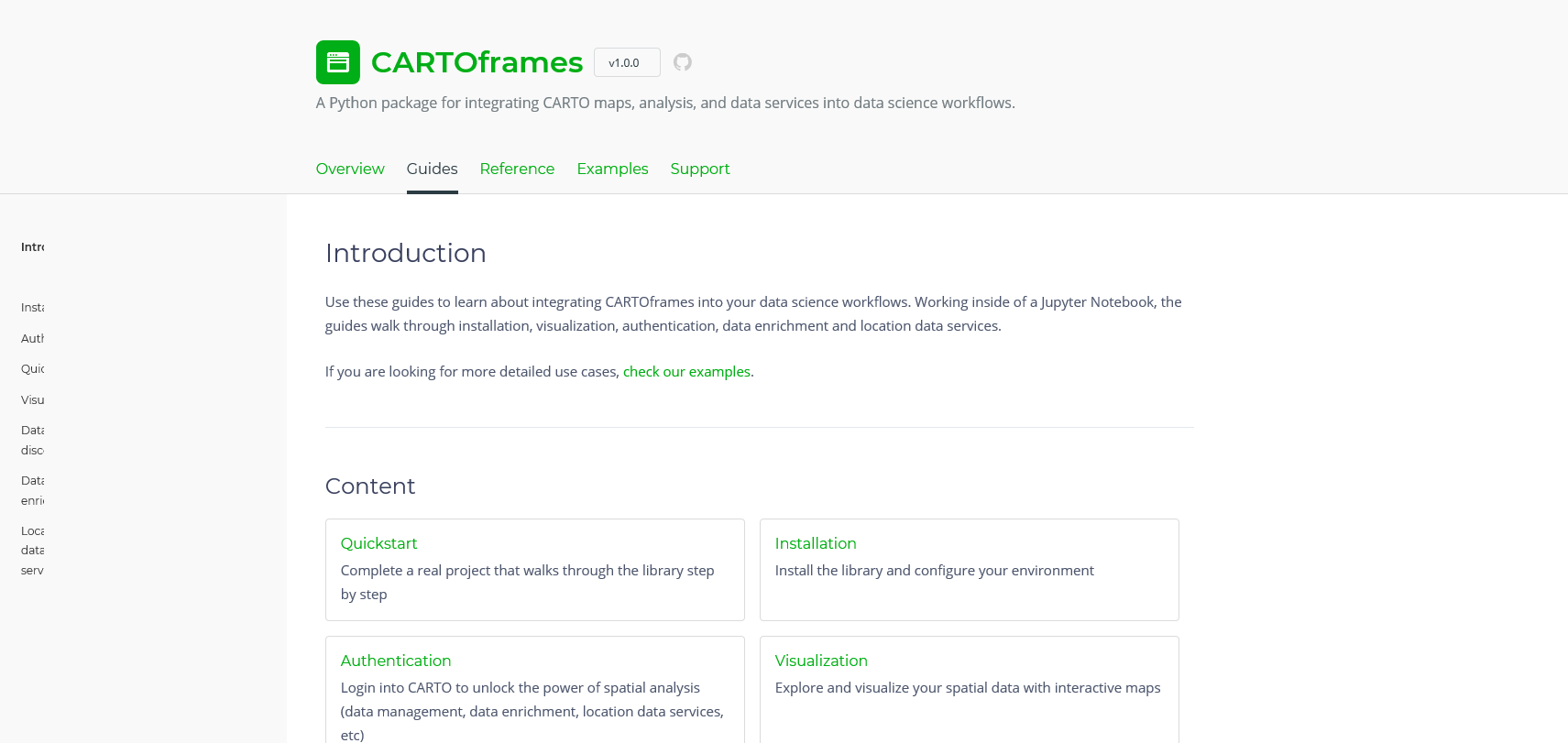1568x743 pixels.
Task: Click "Install the library and configure" description
Action: 935,571
